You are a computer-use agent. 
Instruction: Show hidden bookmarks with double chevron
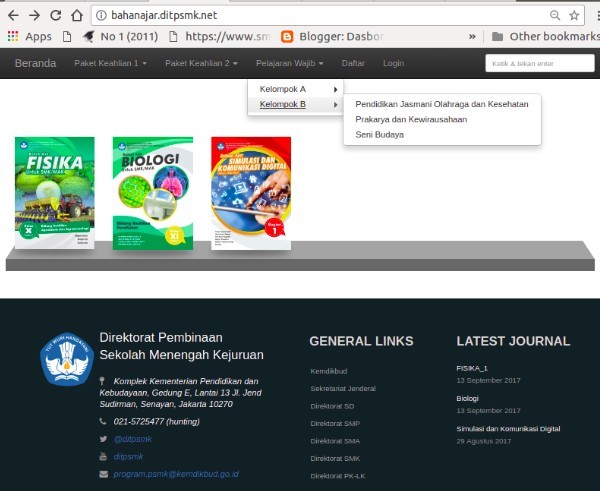pos(473,36)
